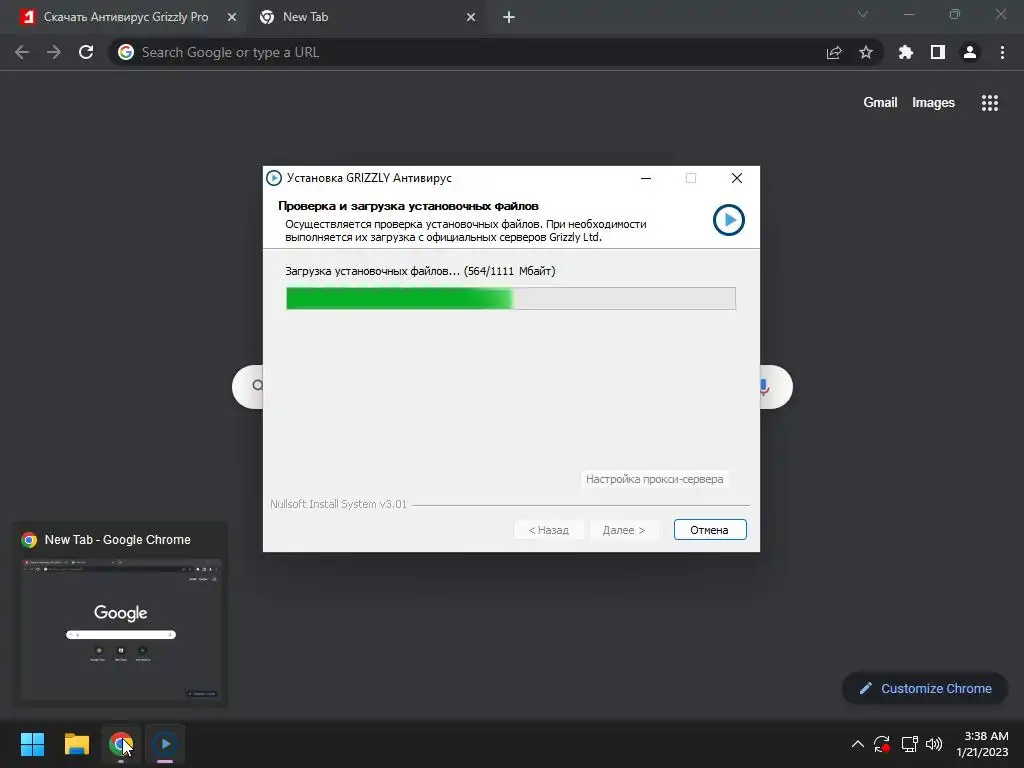
Task: Click the Nullsoft Install System v3.01 text
Action: coord(338,504)
